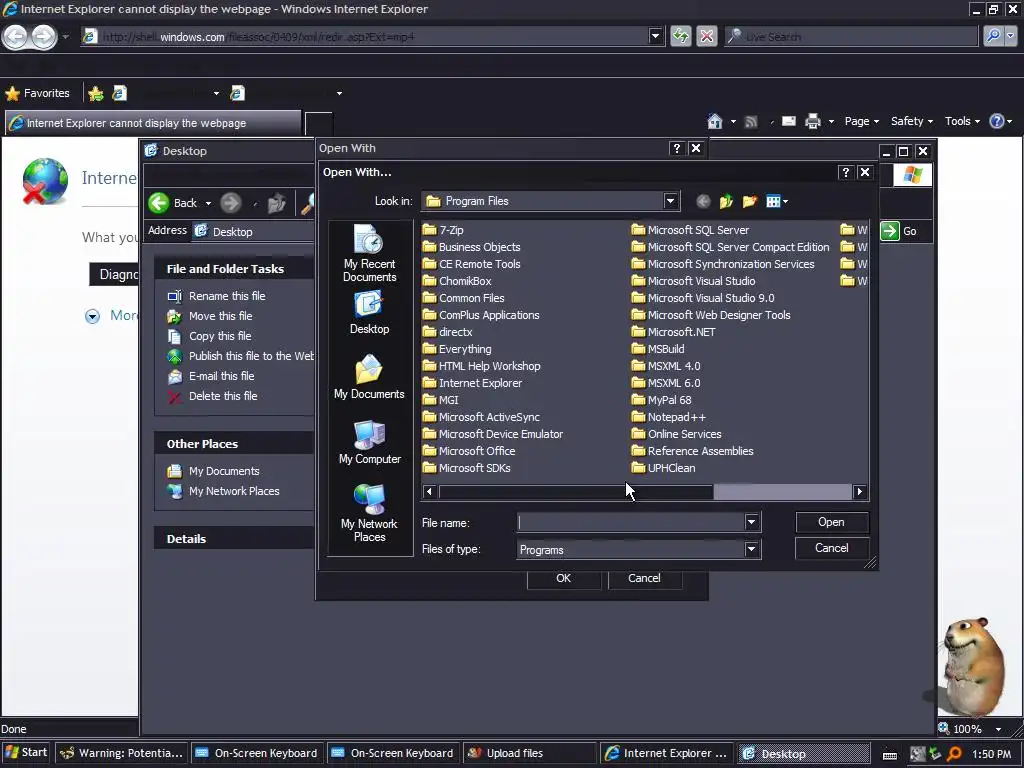
Task: Open the Page menu in Internet Explorer
Action: coord(861,121)
